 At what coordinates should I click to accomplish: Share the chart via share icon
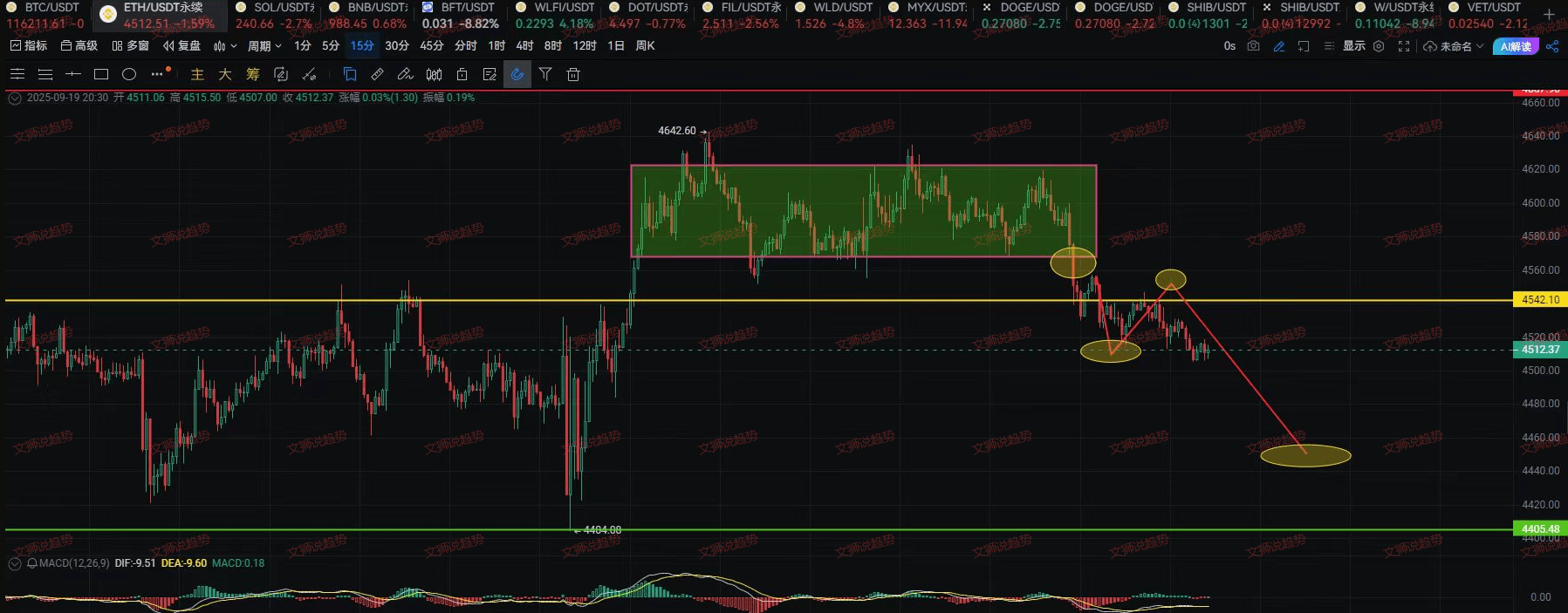pyautogui.click(x=1552, y=46)
